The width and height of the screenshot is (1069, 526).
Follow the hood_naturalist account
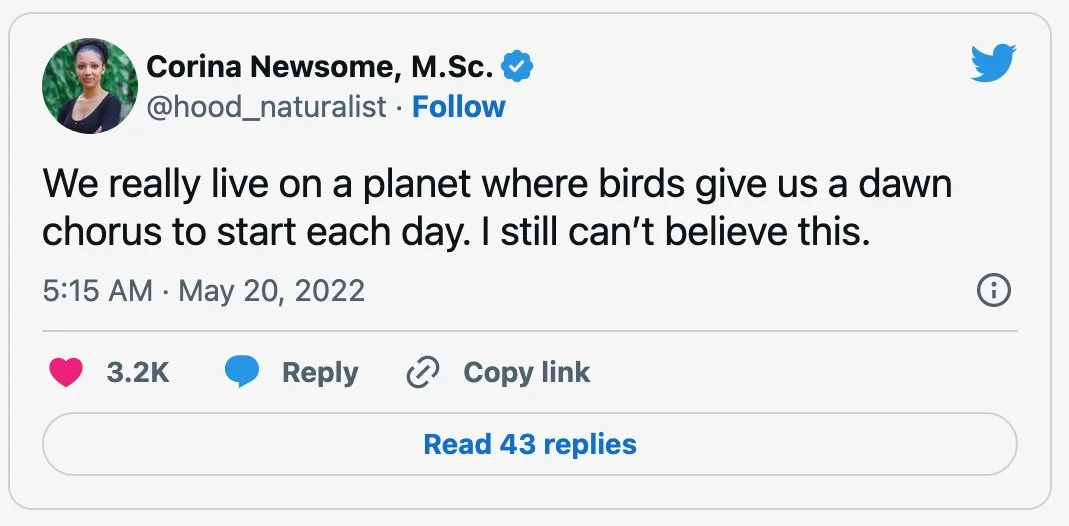click(459, 107)
